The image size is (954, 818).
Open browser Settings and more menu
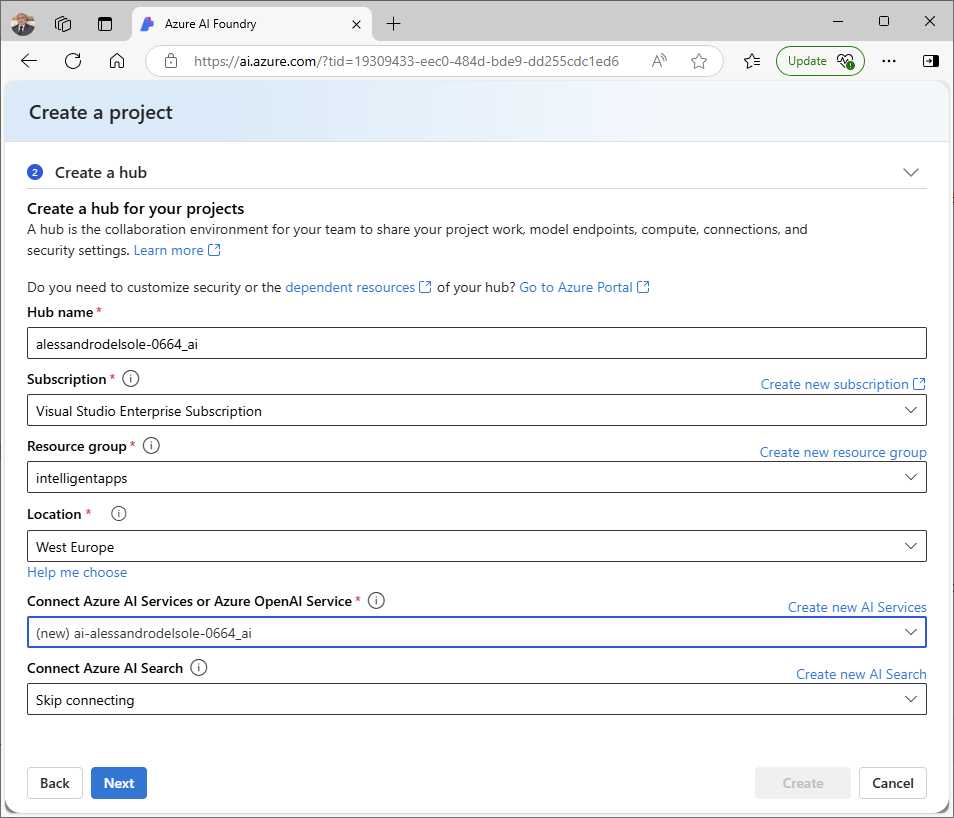click(x=889, y=61)
